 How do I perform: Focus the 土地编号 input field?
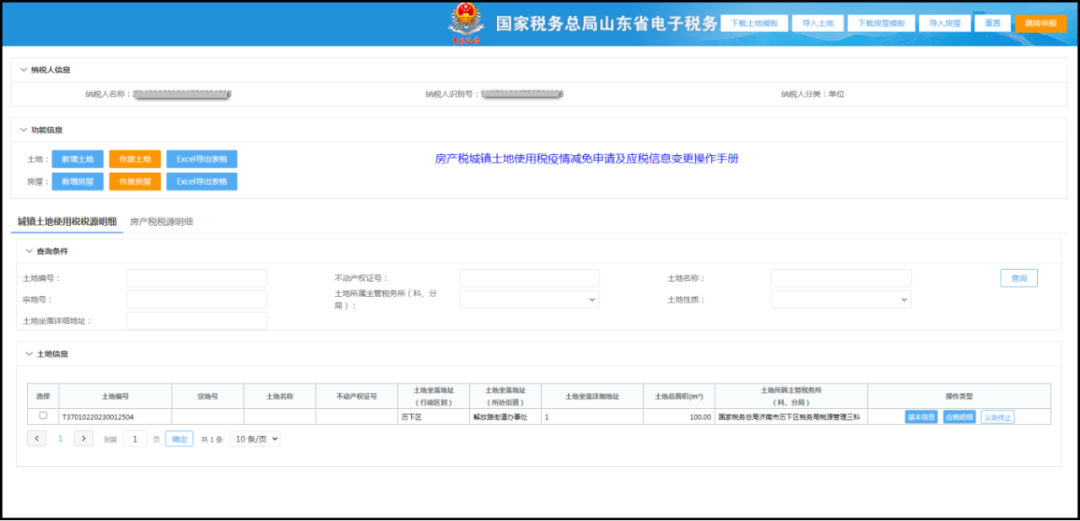click(197, 278)
